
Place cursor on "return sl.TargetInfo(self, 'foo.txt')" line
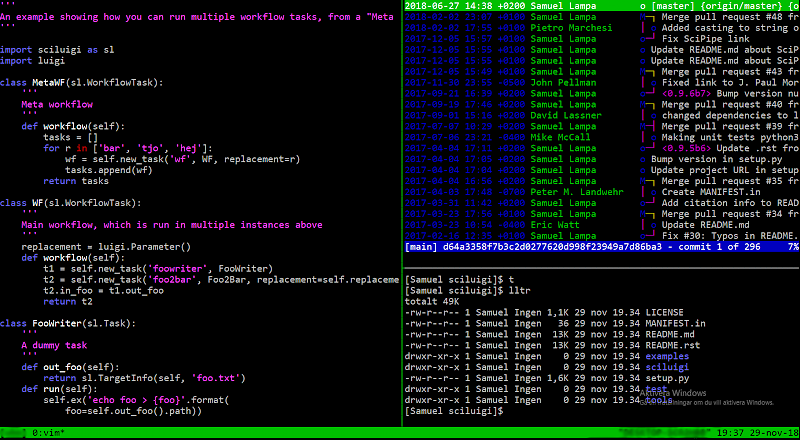[144, 378]
